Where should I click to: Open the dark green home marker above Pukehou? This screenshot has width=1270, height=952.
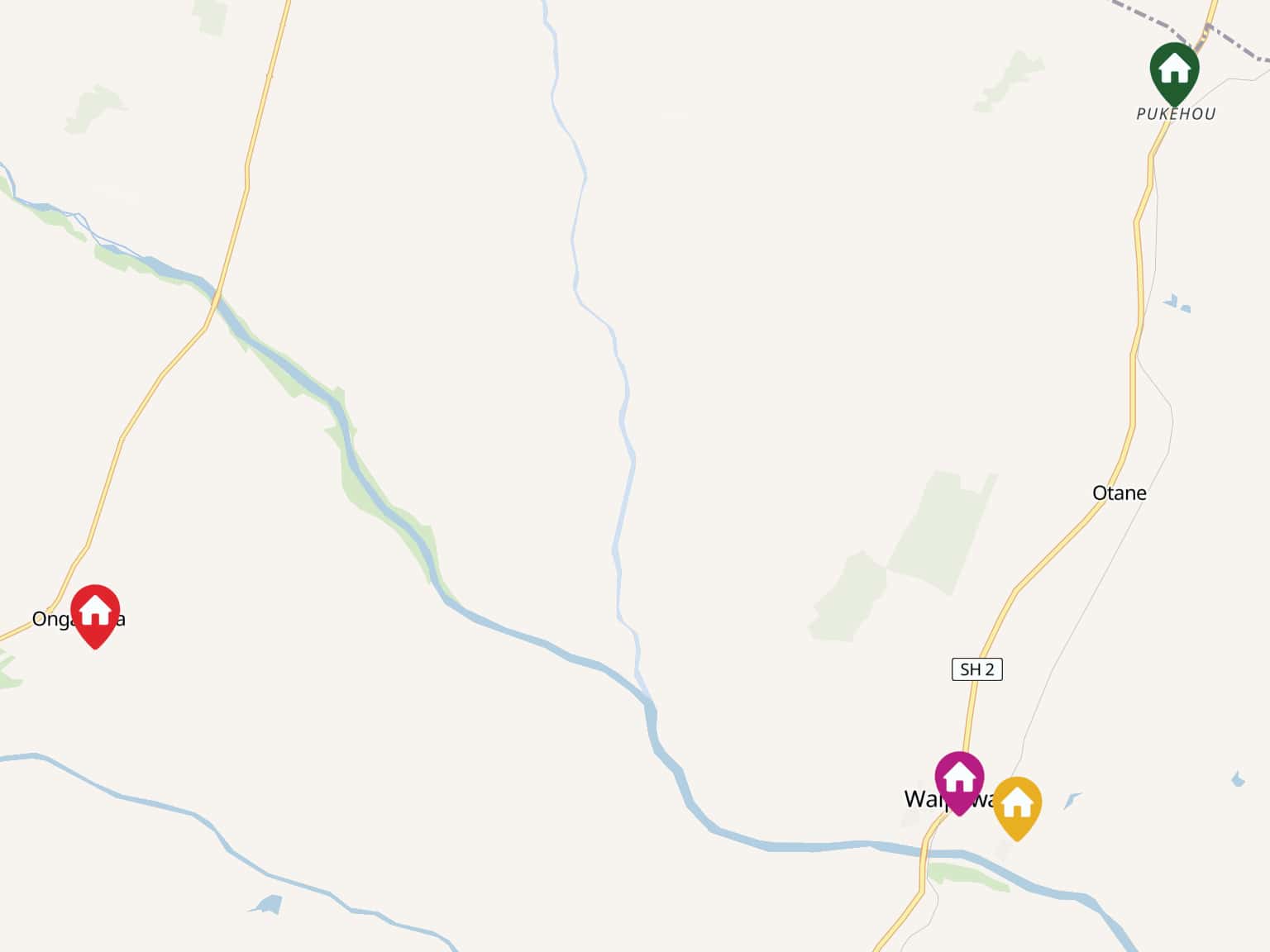coord(1174,74)
